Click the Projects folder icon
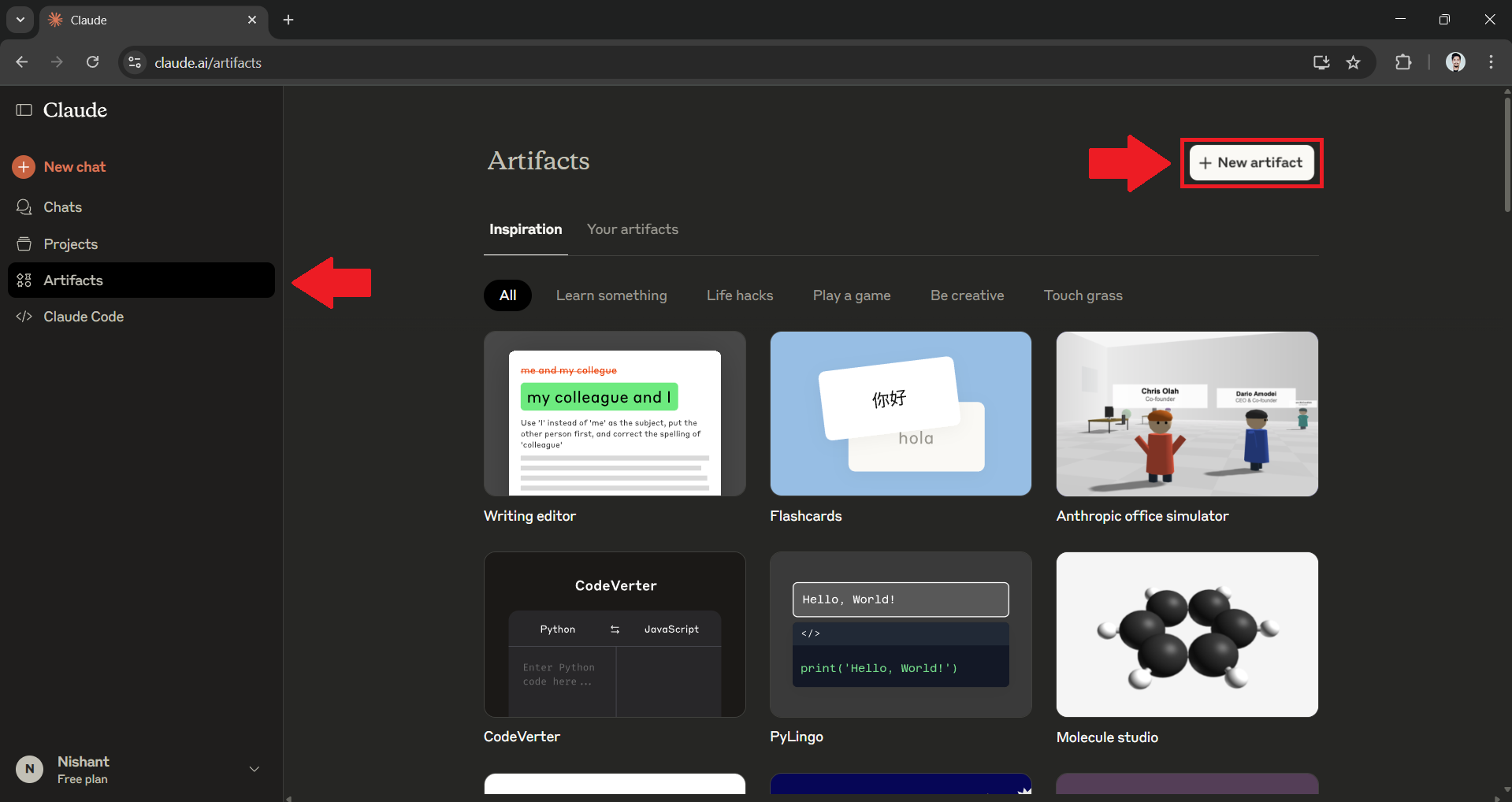The height and width of the screenshot is (802, 1512). (24, 244)
